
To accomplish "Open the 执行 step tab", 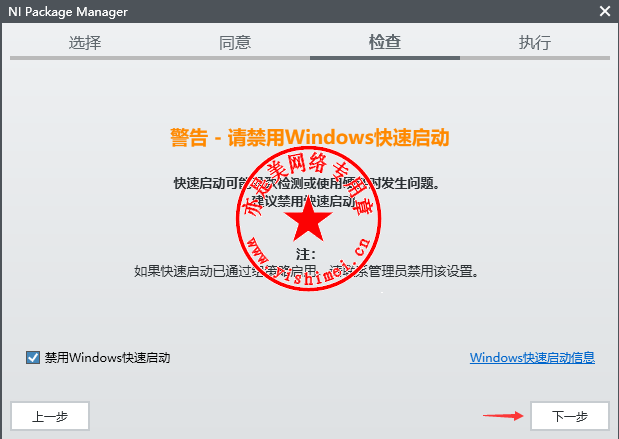I will coord(535,42).
